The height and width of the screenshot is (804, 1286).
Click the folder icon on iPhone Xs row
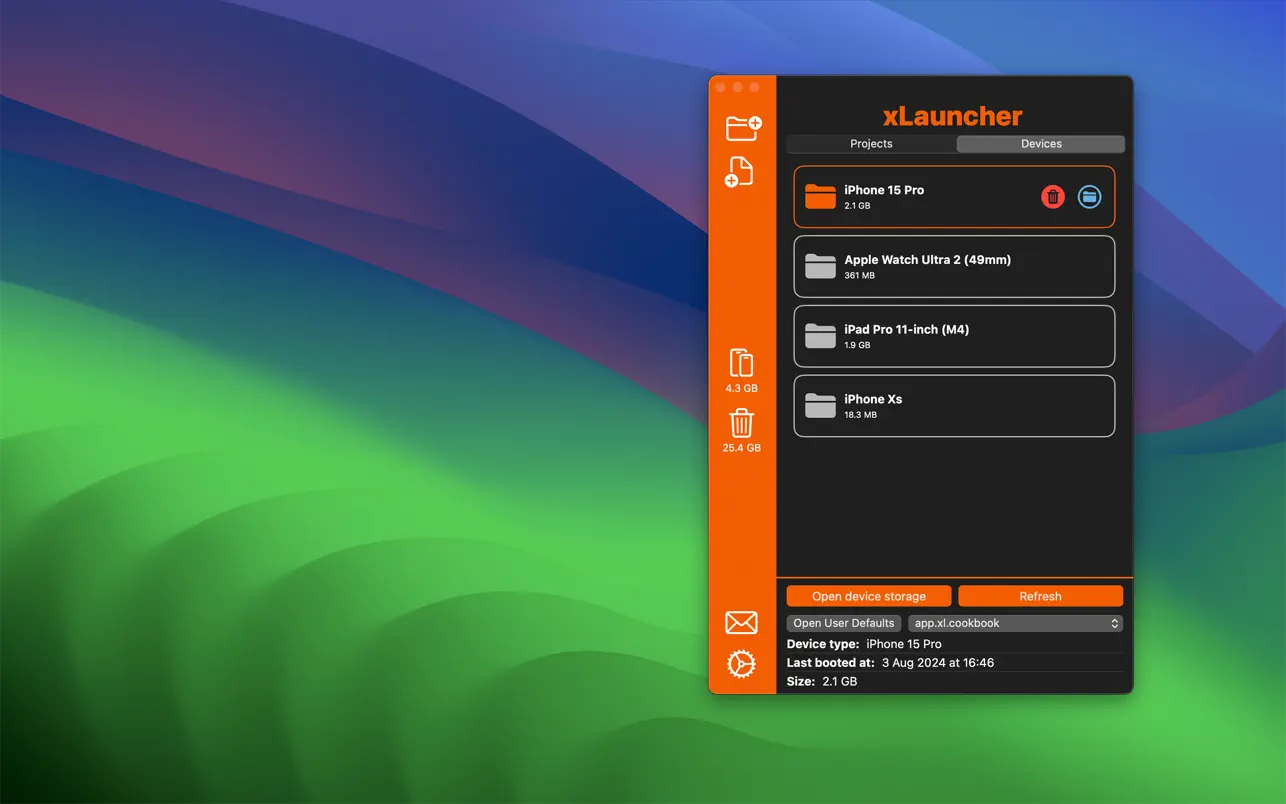[x=820, y=405]
